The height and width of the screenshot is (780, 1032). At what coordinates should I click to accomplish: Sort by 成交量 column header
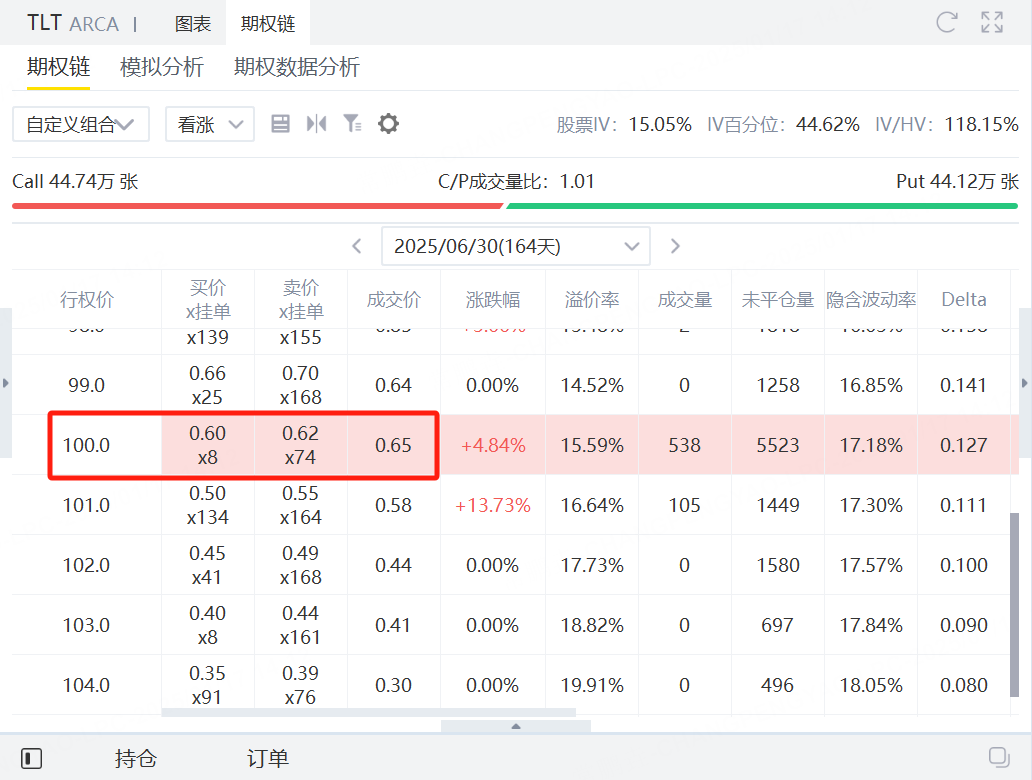click(x=685, y=299)
